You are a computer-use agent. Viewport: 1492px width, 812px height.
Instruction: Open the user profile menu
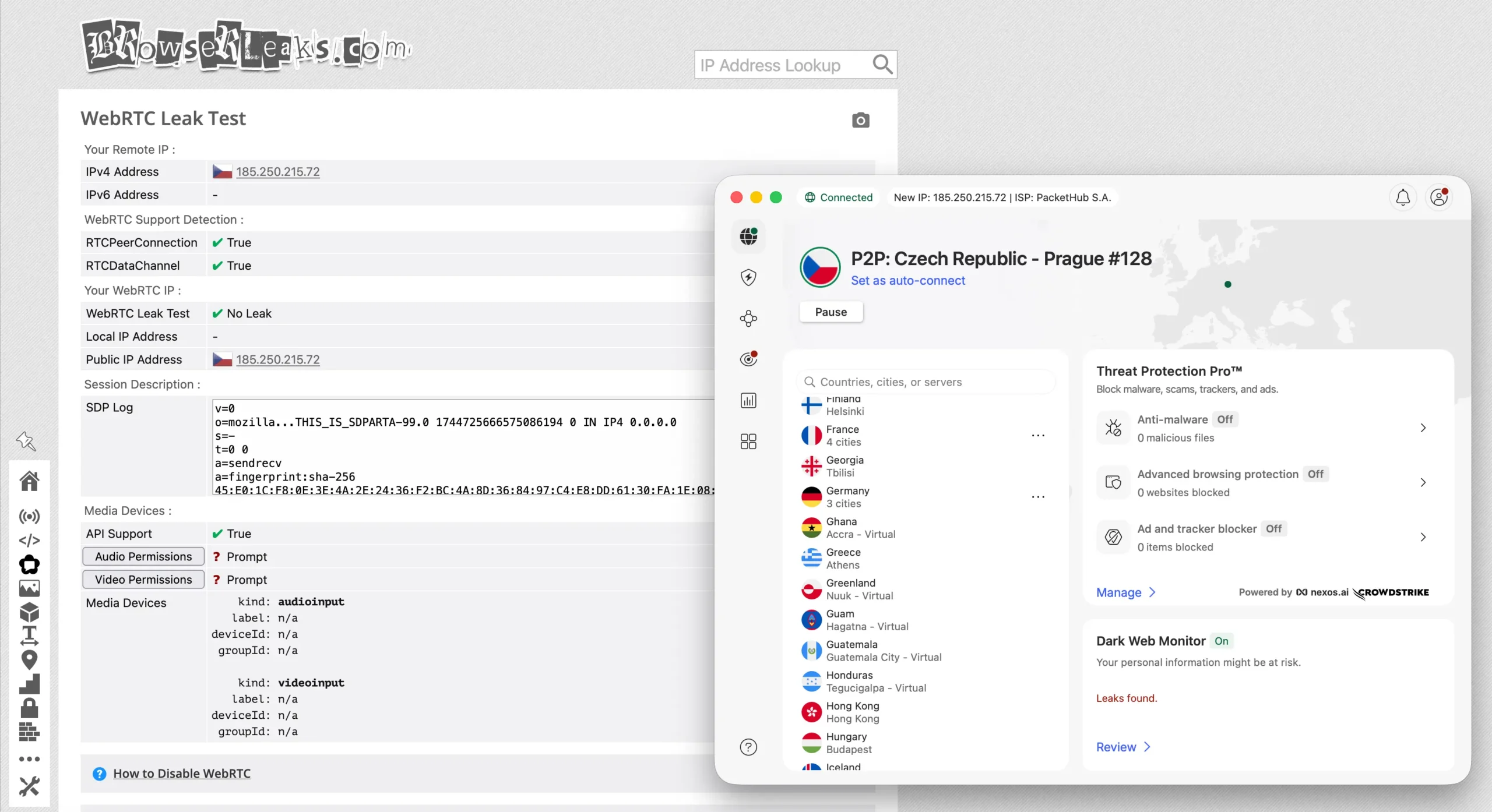1439,197
